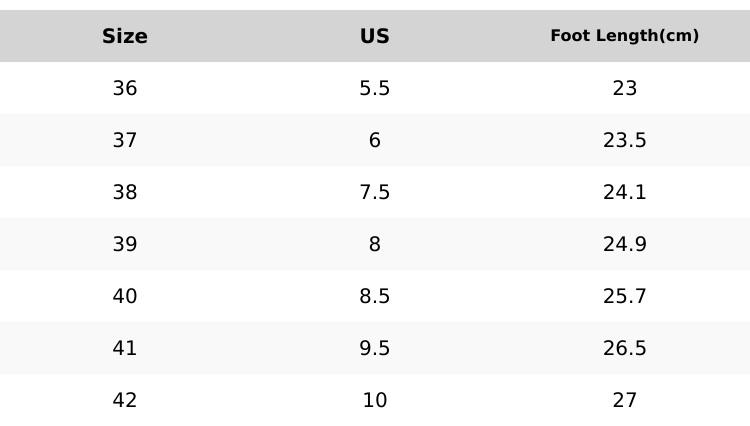Click the Size column header
Image resolution: width=750 pixels, height=426 pixels.
(x=125, y=36)
